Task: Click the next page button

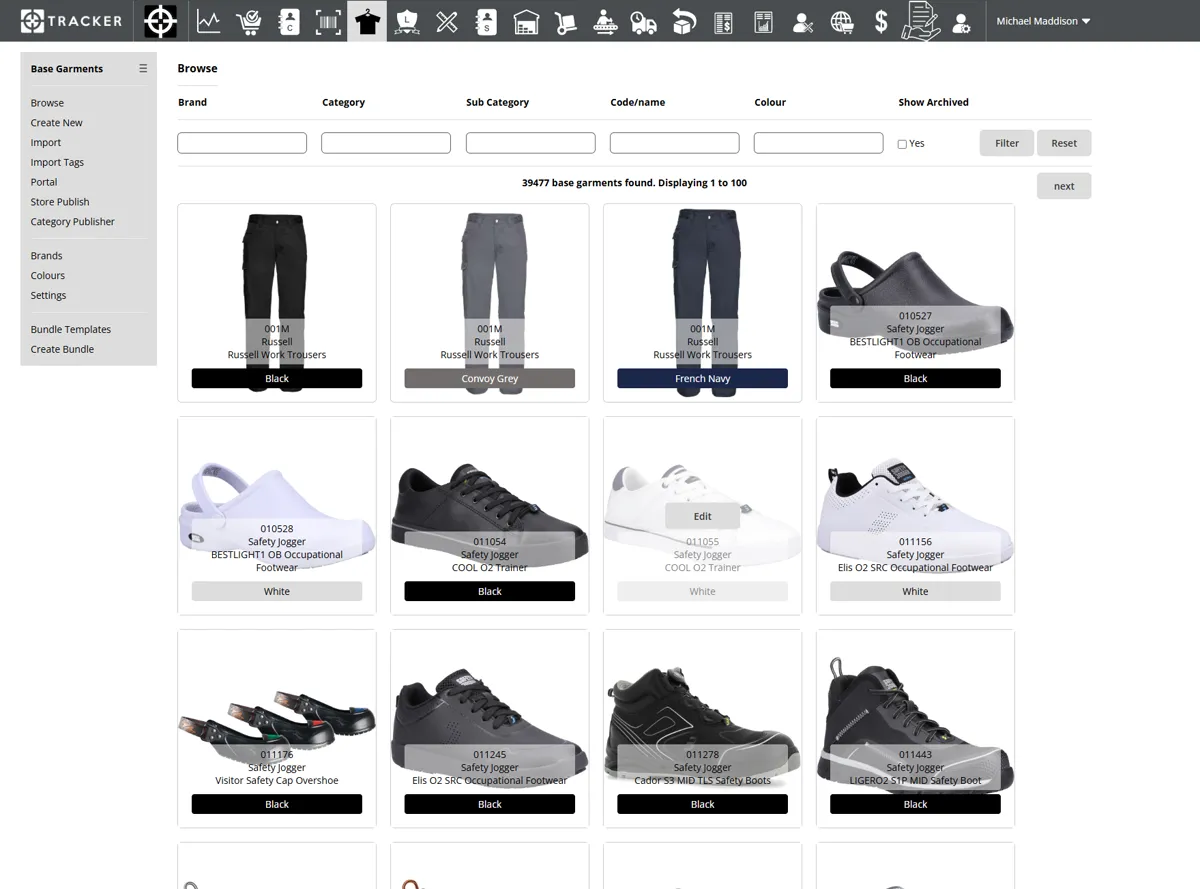Action: coord(1064,186)
